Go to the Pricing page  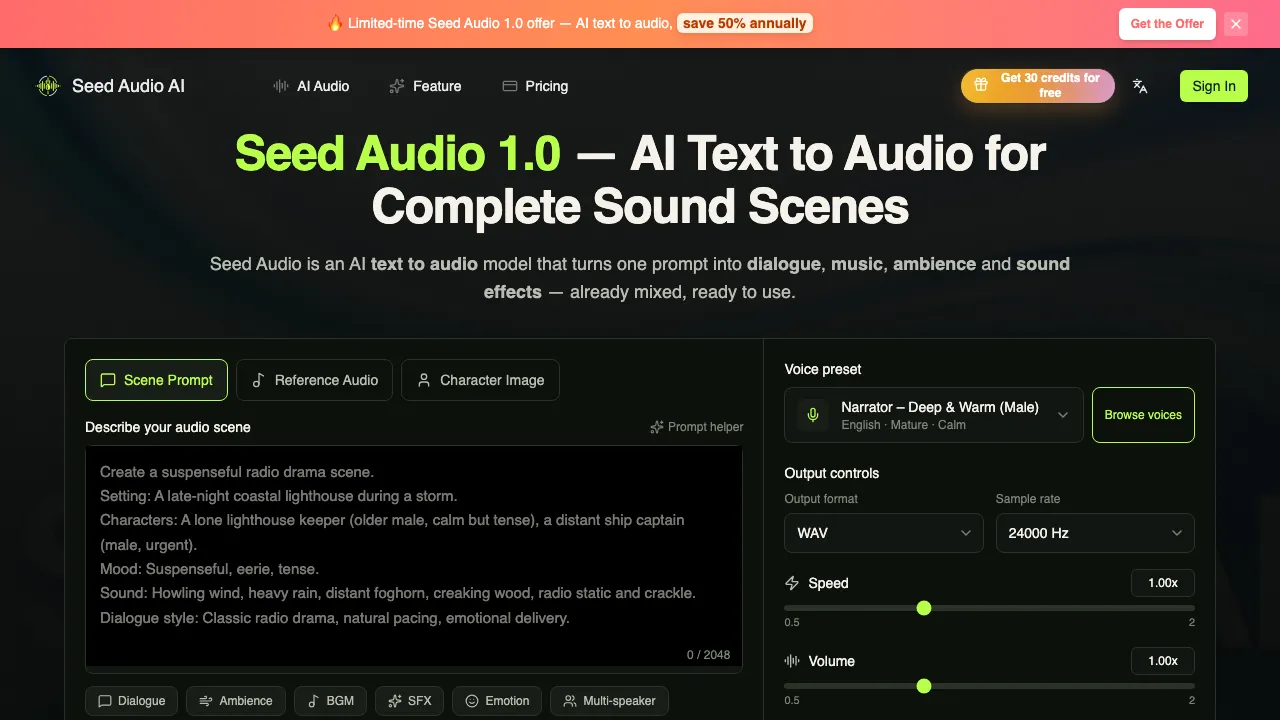pyautogui.click(x=535, y=86)
